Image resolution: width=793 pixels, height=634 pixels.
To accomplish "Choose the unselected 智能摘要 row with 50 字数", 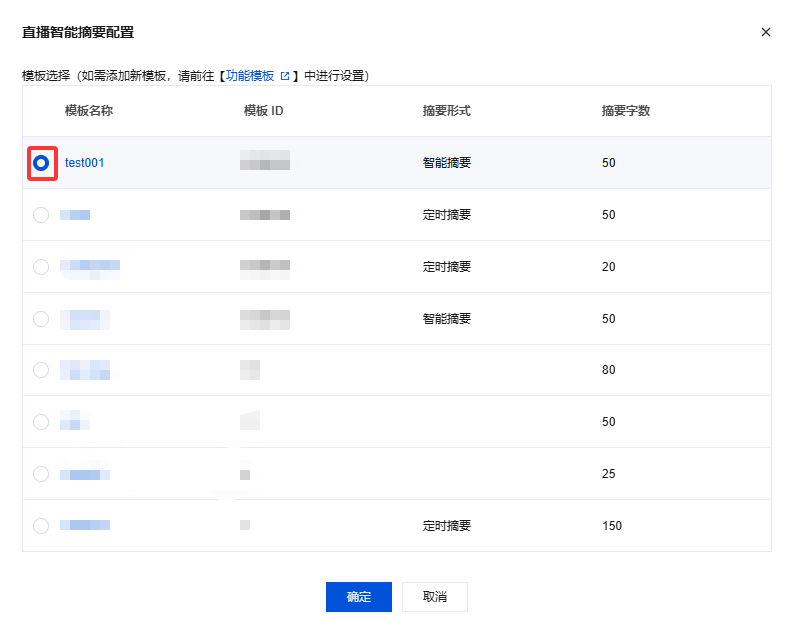I will [41, 319].
